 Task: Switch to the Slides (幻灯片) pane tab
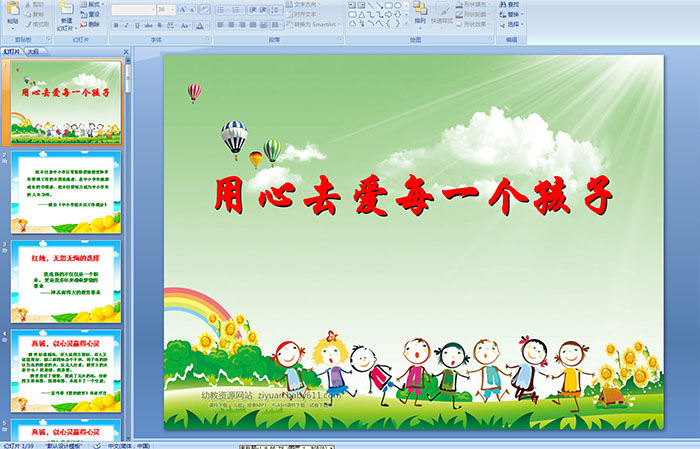(12, 52)
